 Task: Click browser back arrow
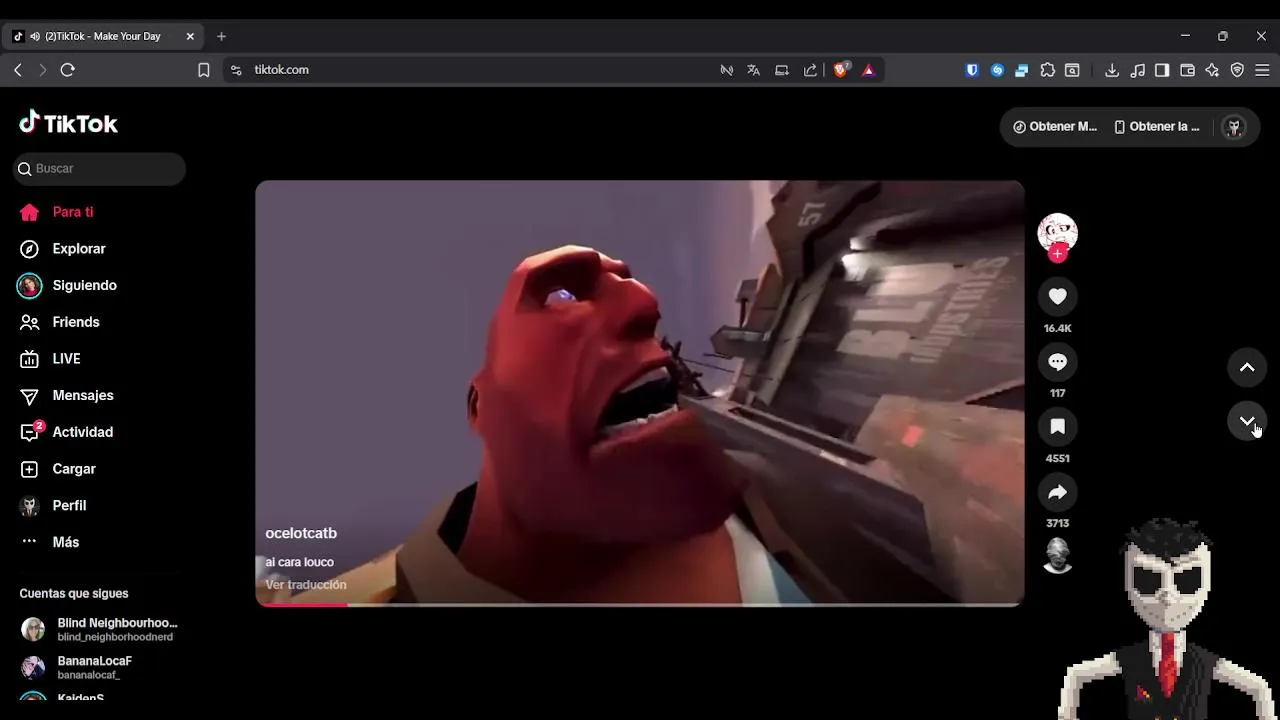point(18,70)
